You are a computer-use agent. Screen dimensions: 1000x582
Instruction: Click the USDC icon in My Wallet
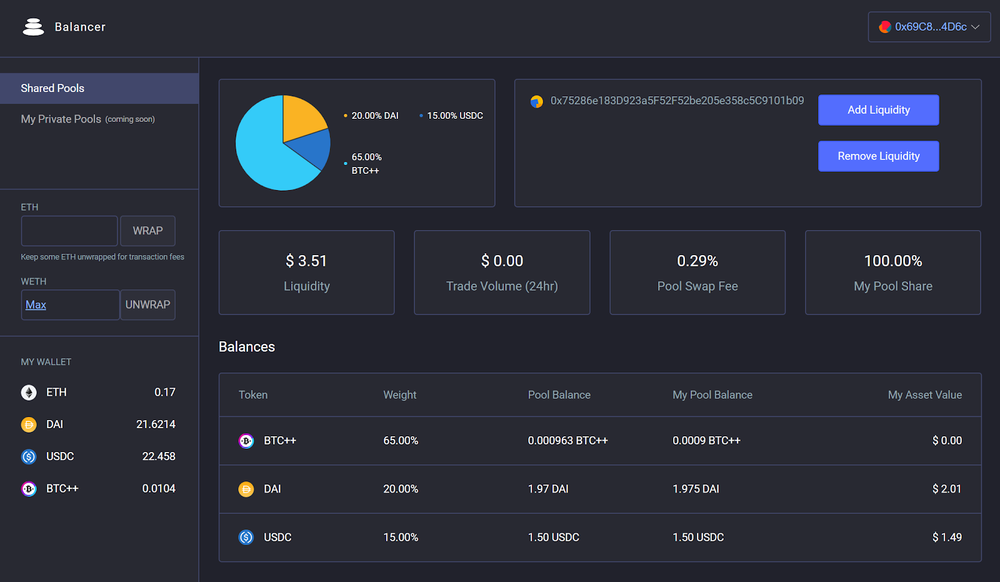pos(29,457)
